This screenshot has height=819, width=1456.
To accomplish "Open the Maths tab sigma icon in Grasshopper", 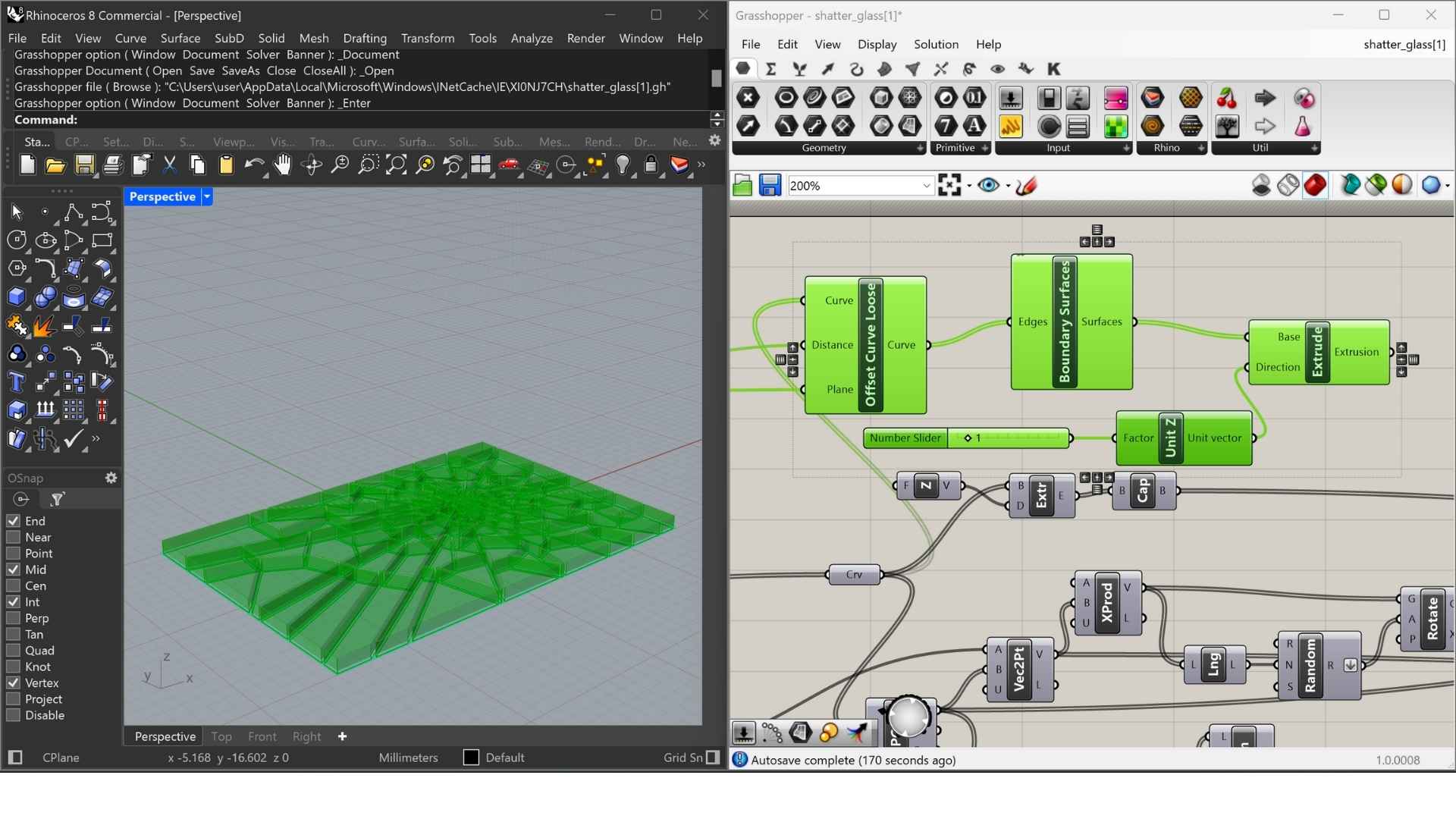I will pyautogui.click(x=771, y=69).
